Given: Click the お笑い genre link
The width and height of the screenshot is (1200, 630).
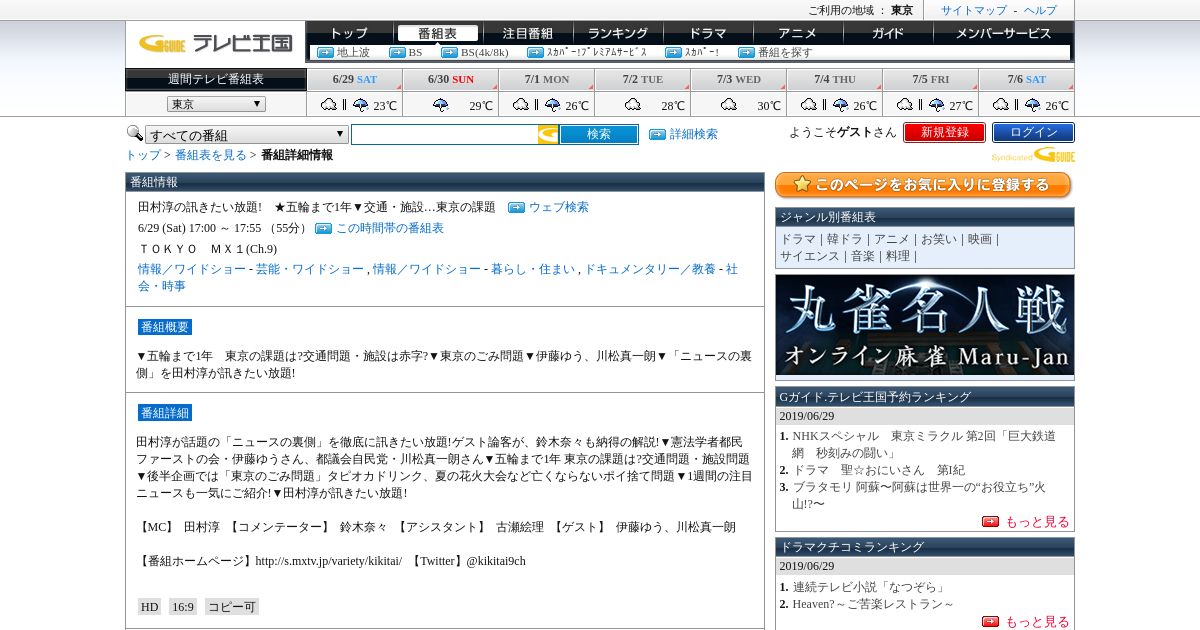Looking at the screenshot, I should point(939,239).
